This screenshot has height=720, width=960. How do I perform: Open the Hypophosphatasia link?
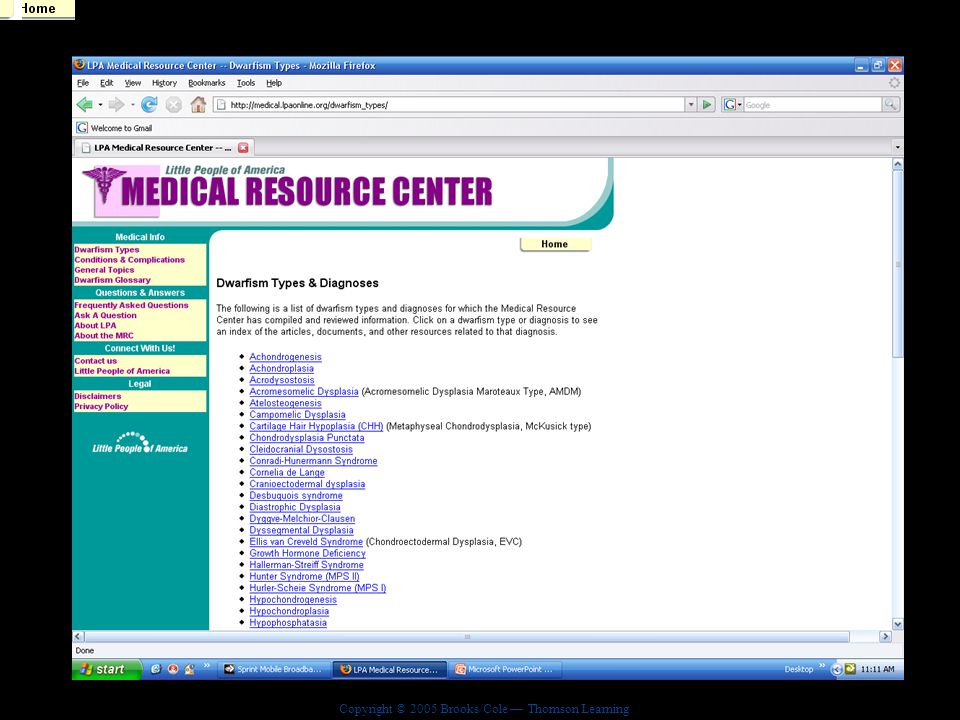click(x=288, y=623)
